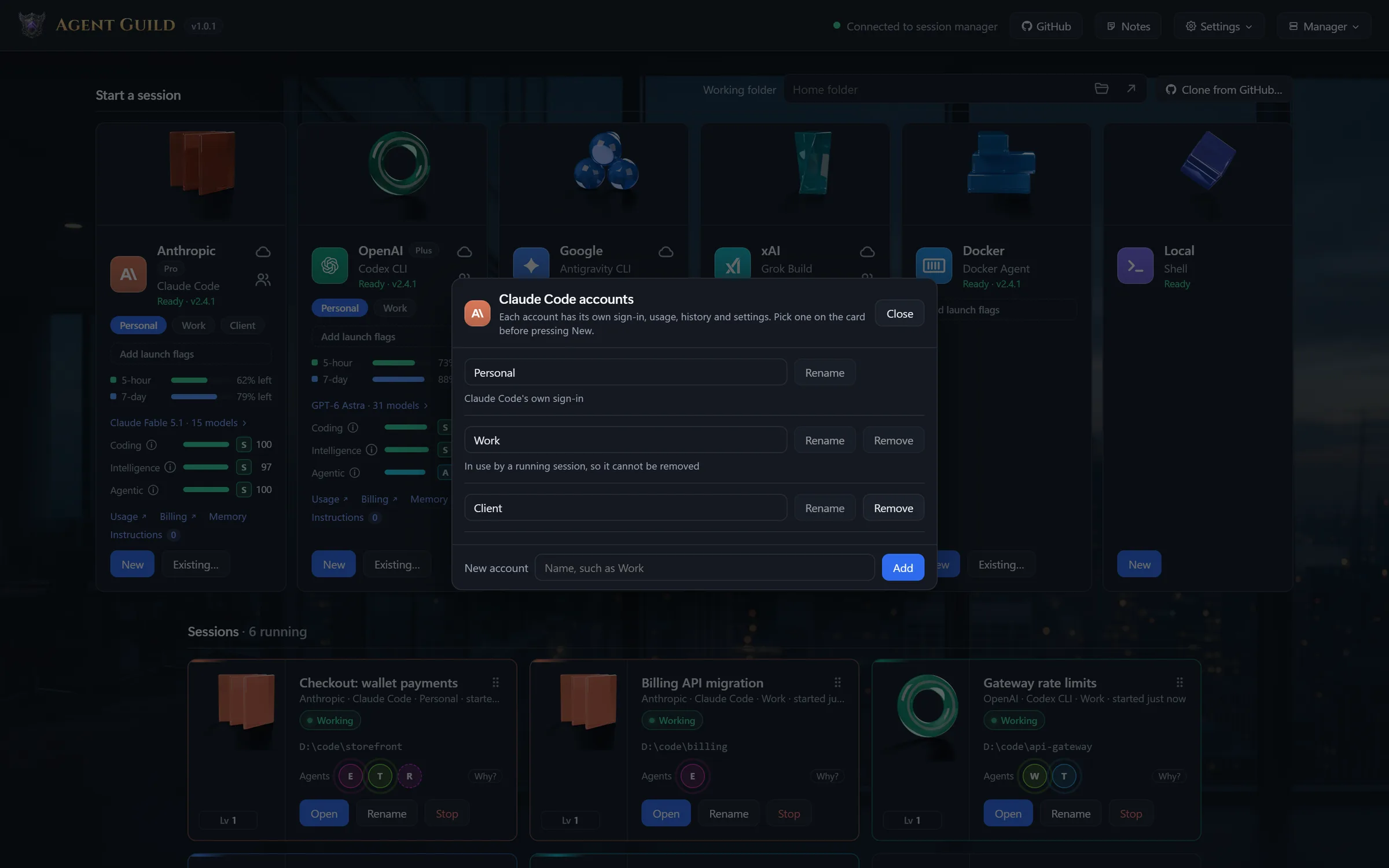The image size is (1389, 868).
Task: Open the accounts people icon on Anthropic card
Action: click(263, 280)
